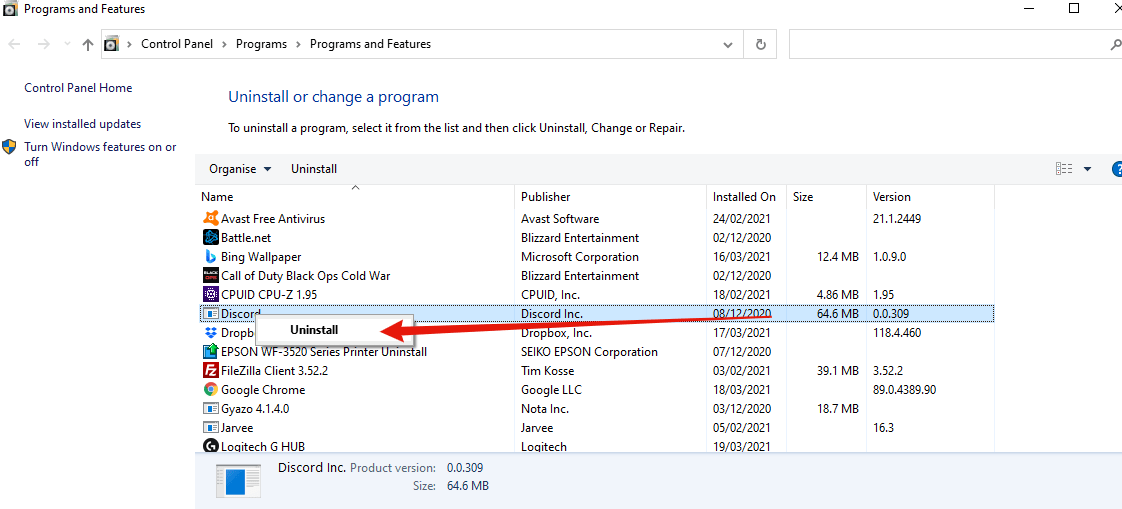Select EPSON WF-3520 Series Printer Uninstall

coord(324,352)
